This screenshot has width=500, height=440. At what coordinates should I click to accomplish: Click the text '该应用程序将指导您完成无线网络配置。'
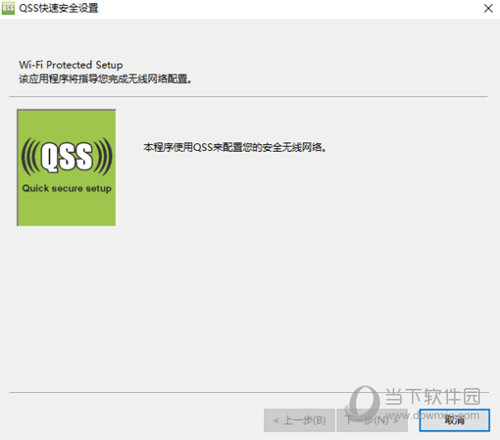tap(105, 79)
